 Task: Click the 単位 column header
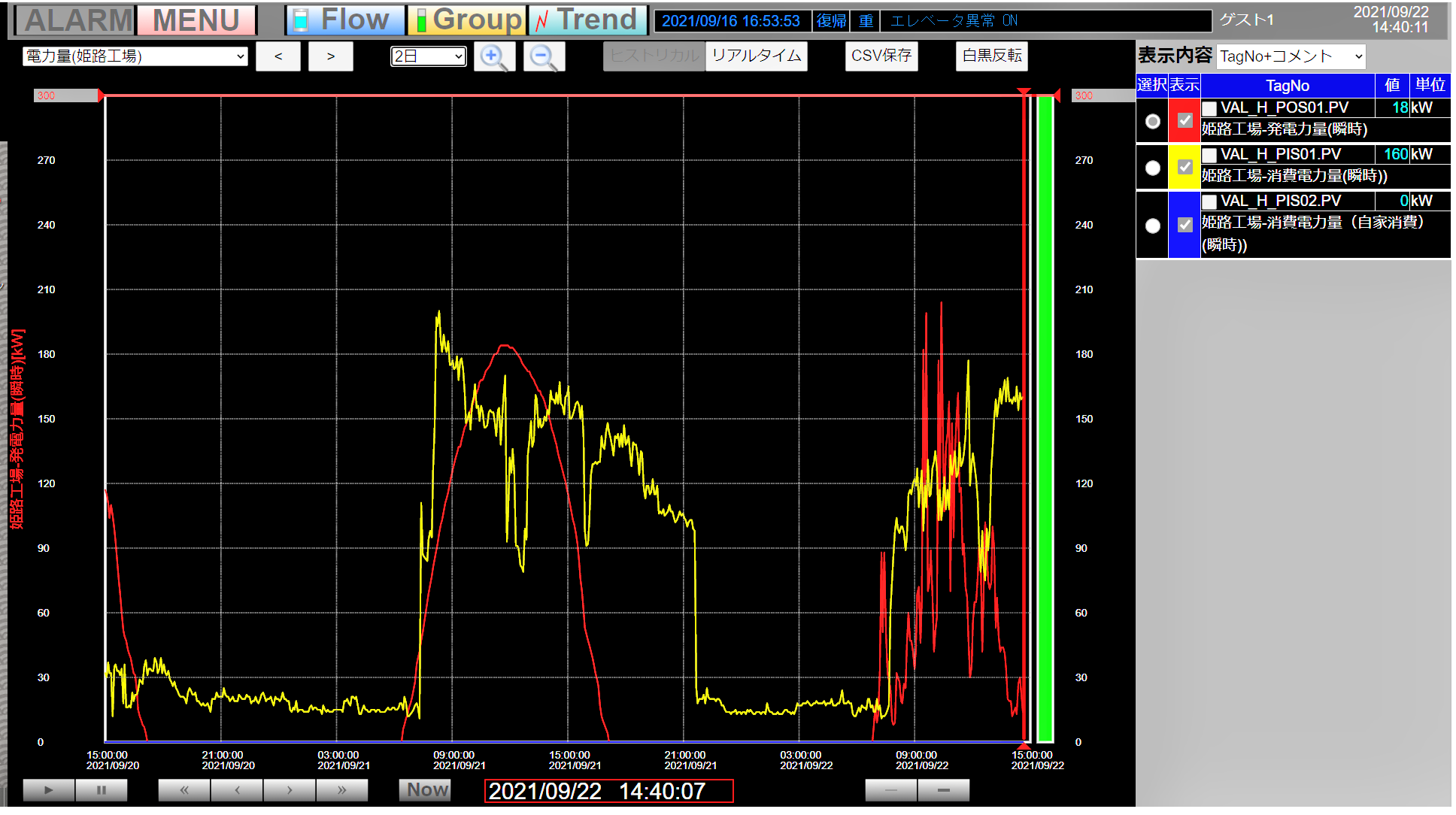[1430, 86]
